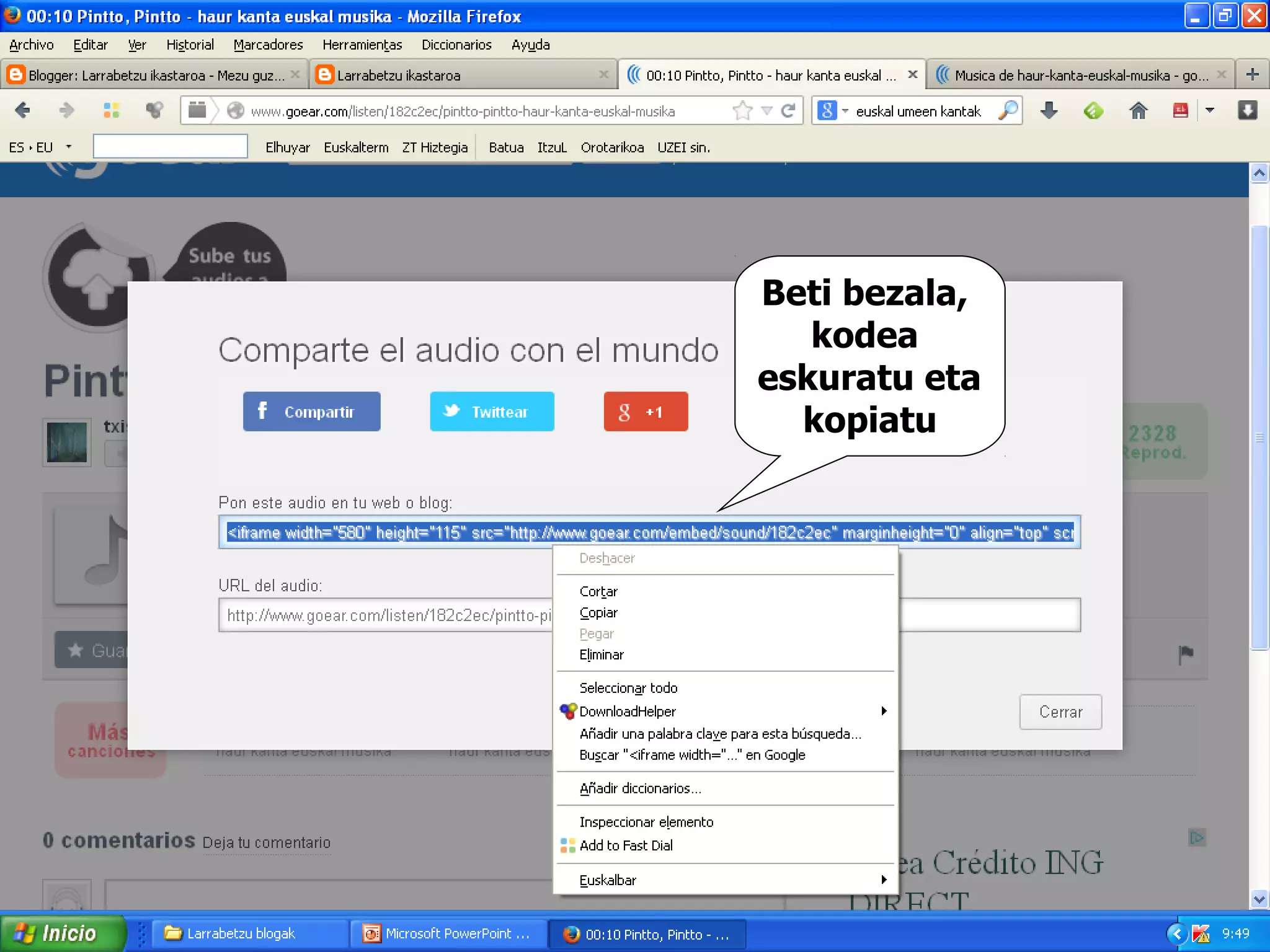Click the Fast Dial grid icon
1270x952 pixels.
pyautogui.click(x=112, y=111)
